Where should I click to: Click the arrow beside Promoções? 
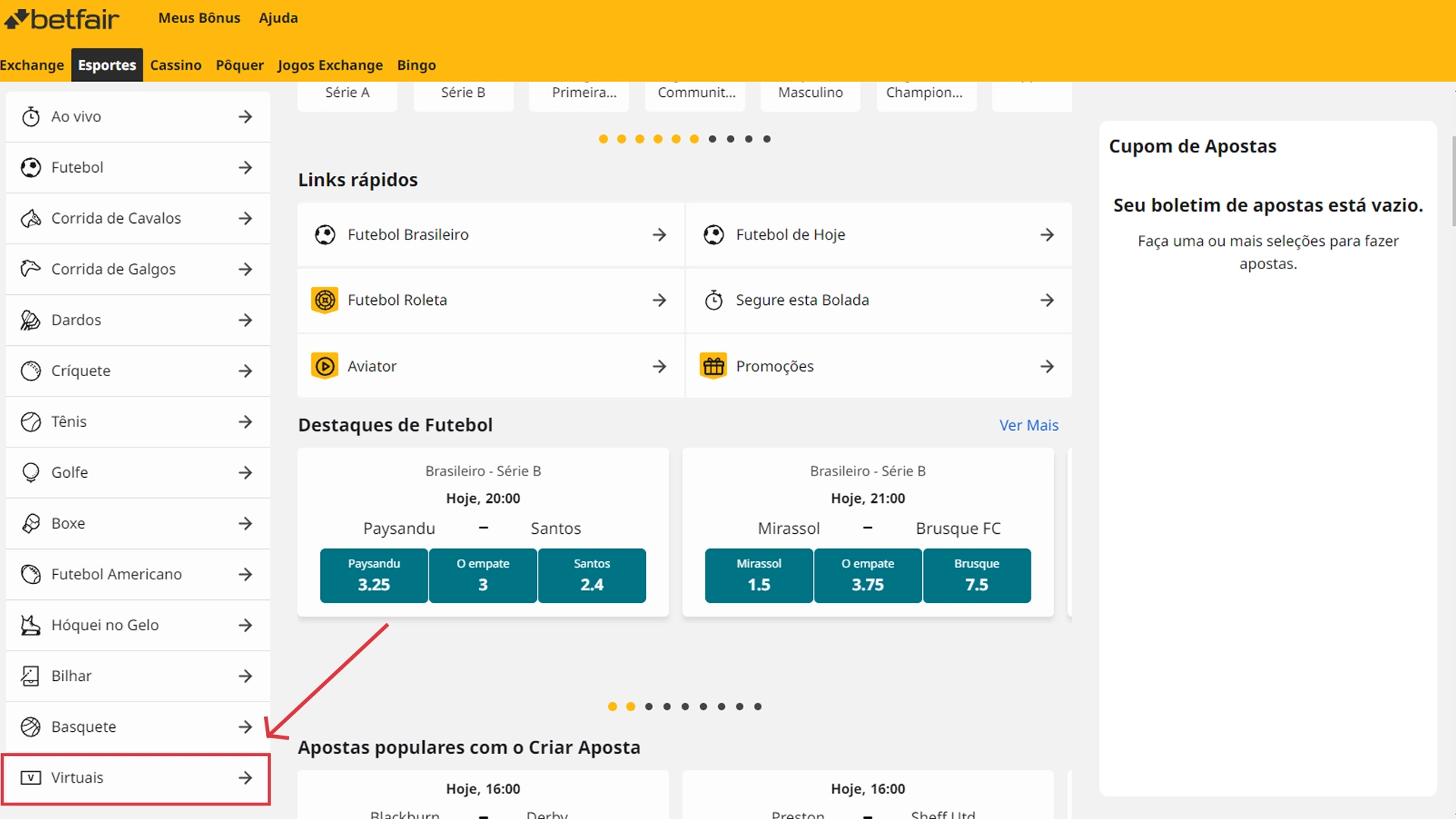pos(1047,366)
